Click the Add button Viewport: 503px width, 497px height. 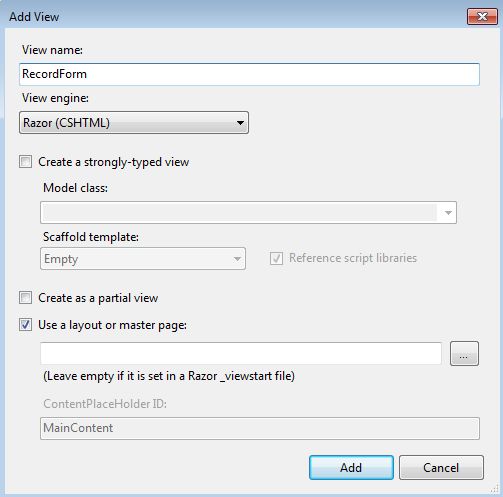351,468
